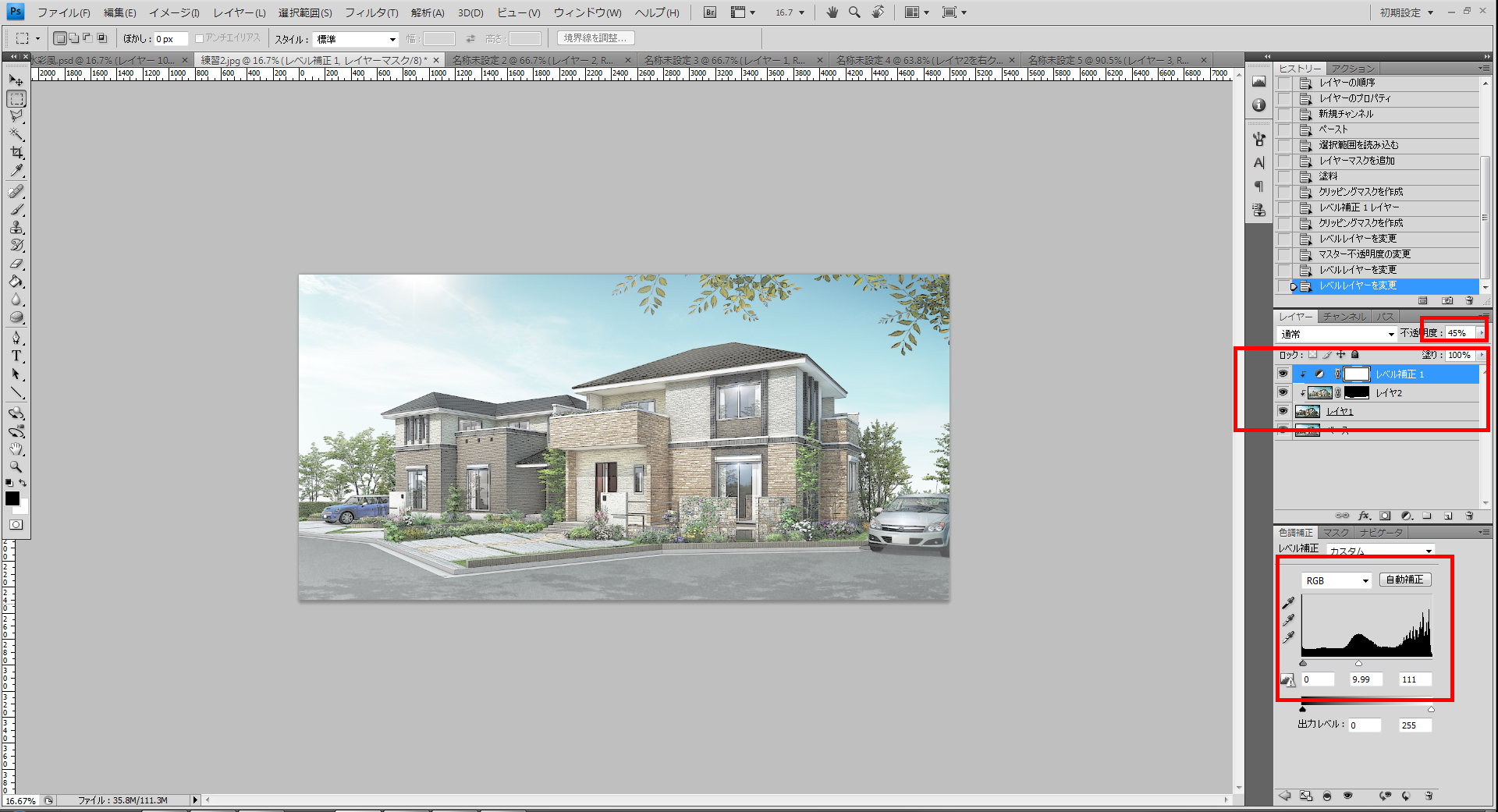
Task: Click the foreground color swatch
Action: coord(12,498)
